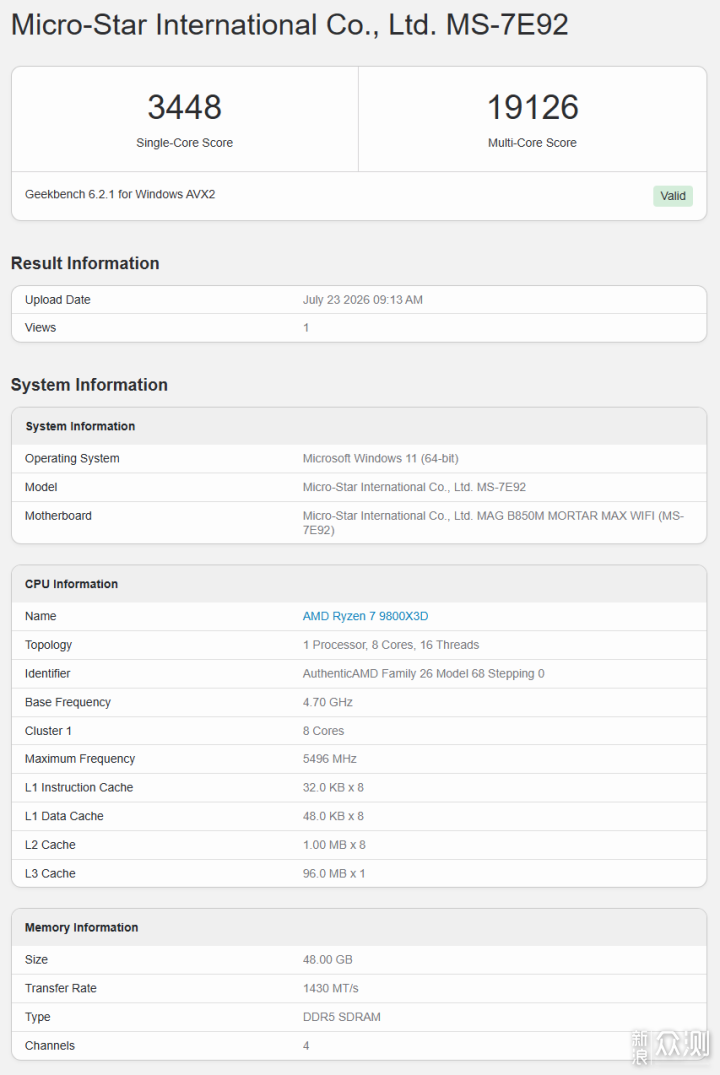This screenshot has height=1075, width=720.
Task: Click the Transfer Rate row label
Action: coord(61,988)
